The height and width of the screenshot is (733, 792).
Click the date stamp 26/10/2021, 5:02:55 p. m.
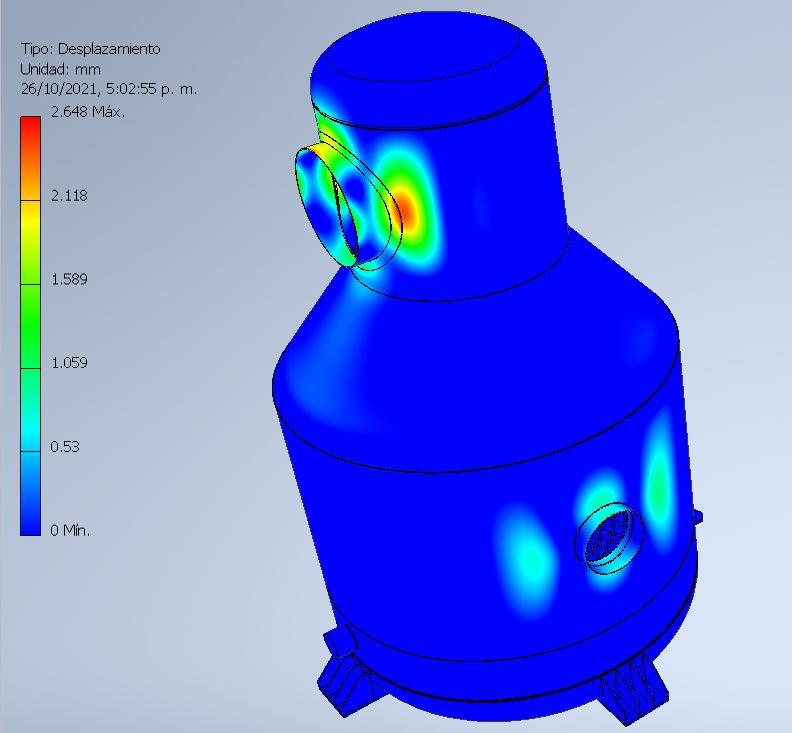point(109,89)
